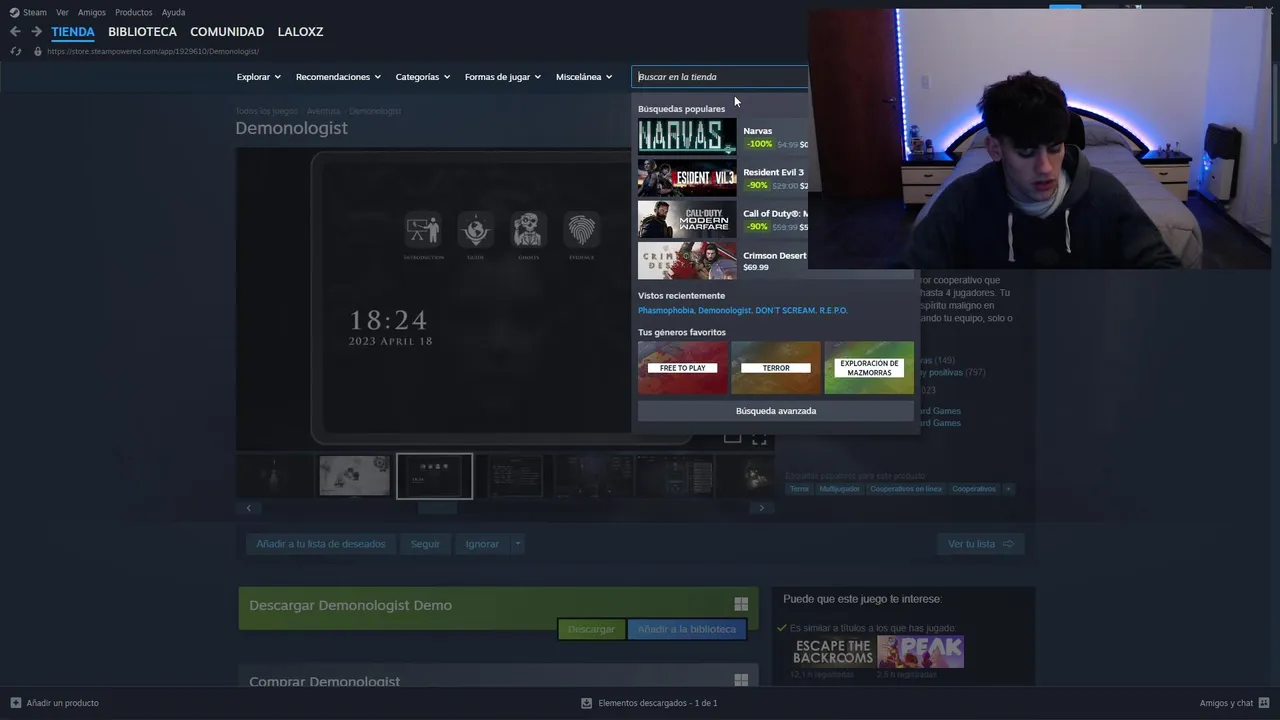
Task: Open the Productos menu
Action: (134, 12)
